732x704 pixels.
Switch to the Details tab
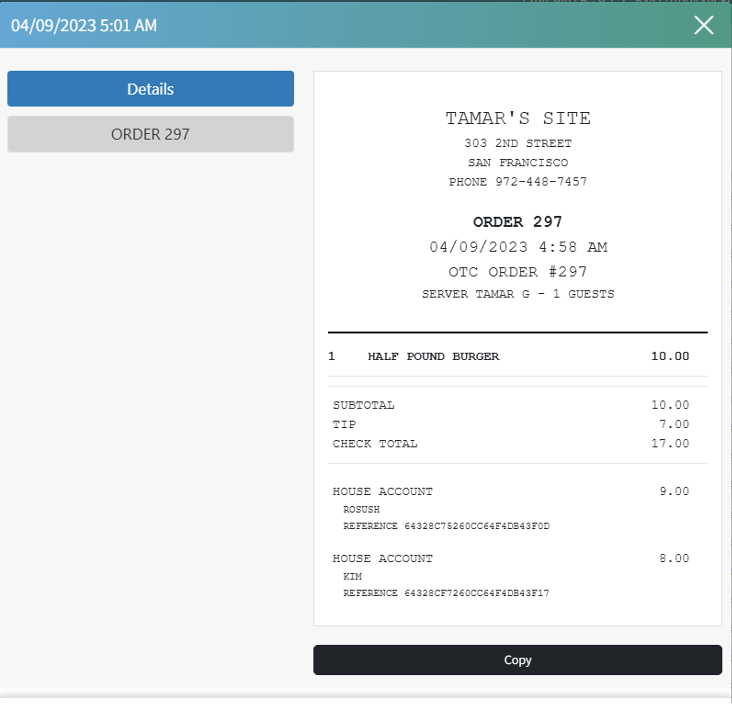pos(150,89)
